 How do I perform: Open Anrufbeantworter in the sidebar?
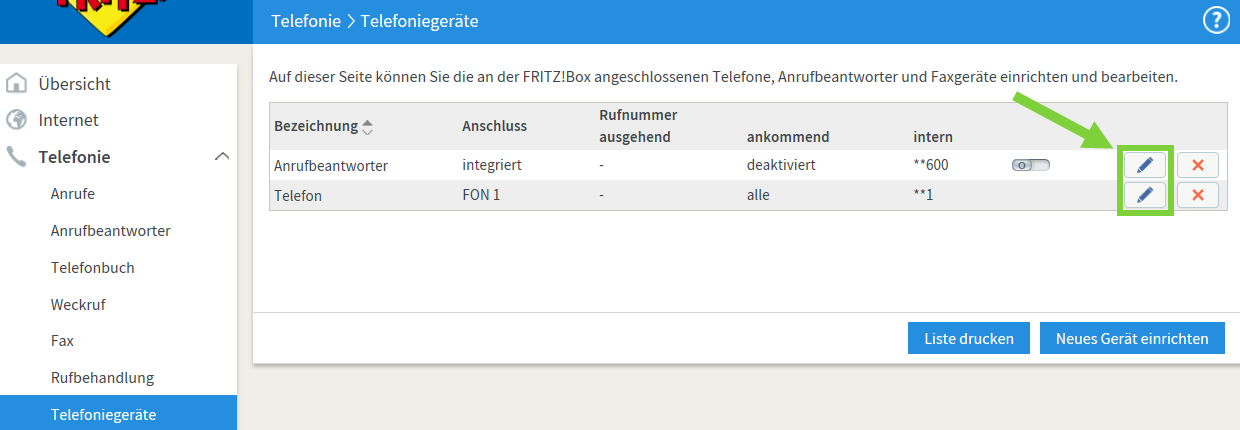[110, 231]
